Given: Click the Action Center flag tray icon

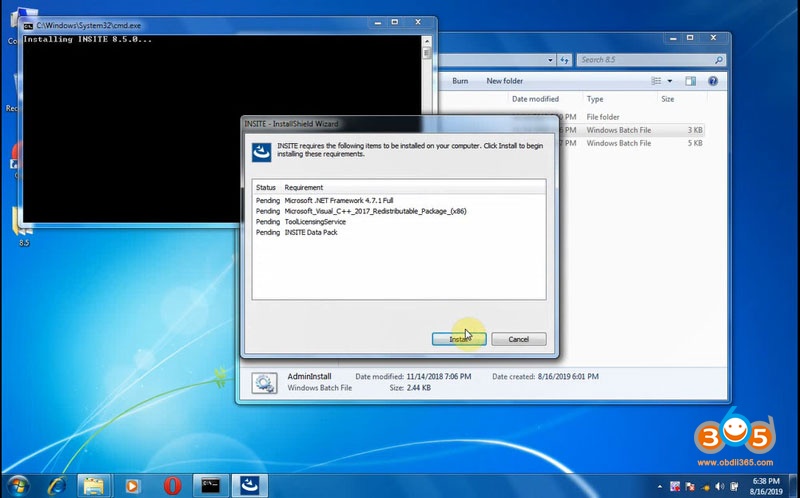Looking at the screenshot, I should tap(690, 487).
